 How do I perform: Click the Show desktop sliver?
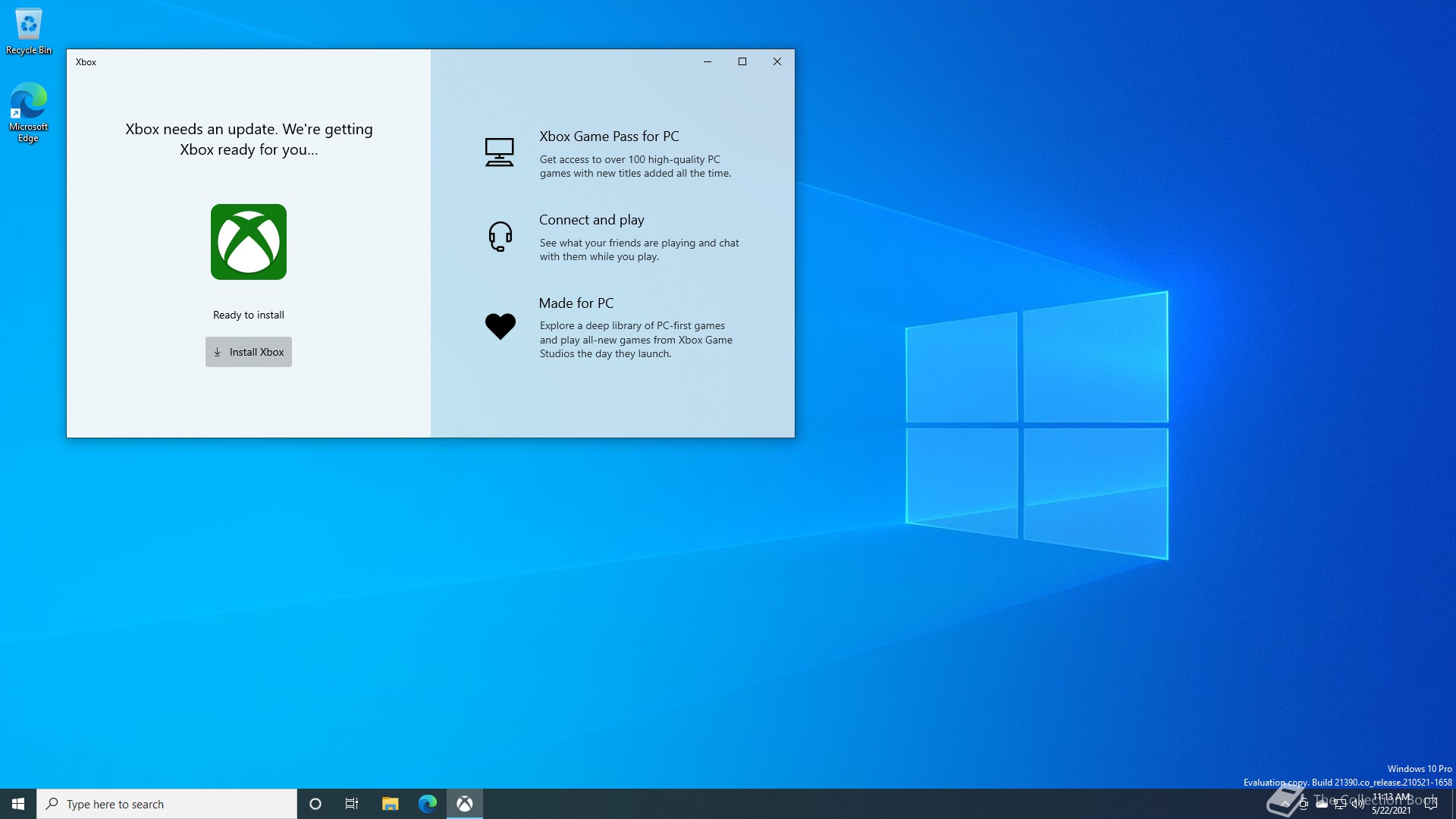coord(1453,804)
